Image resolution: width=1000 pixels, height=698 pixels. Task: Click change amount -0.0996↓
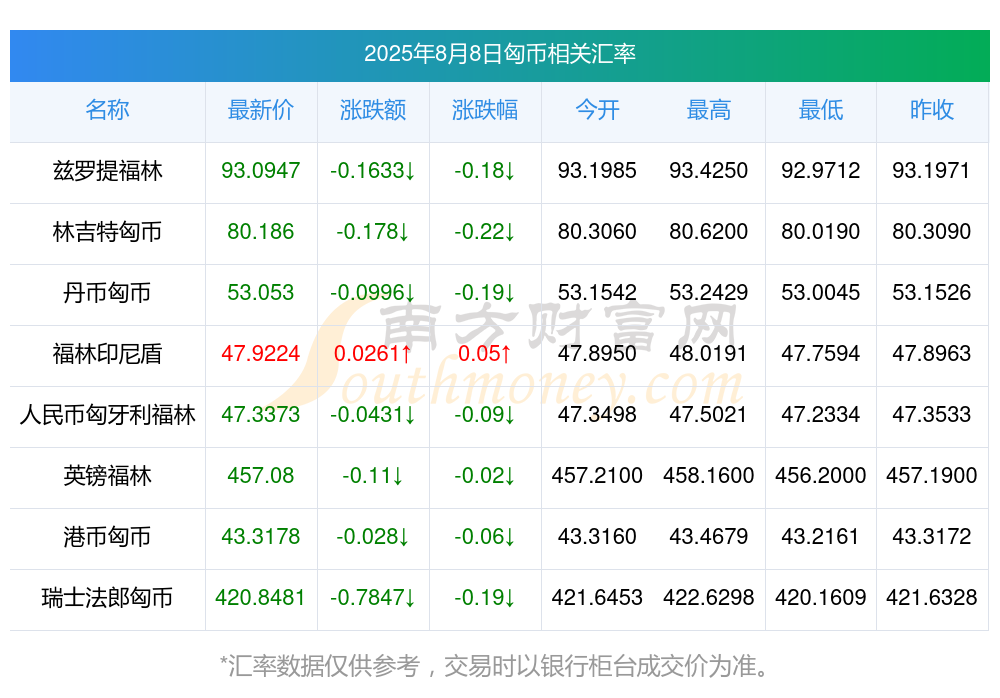click(x=372, y=292)
